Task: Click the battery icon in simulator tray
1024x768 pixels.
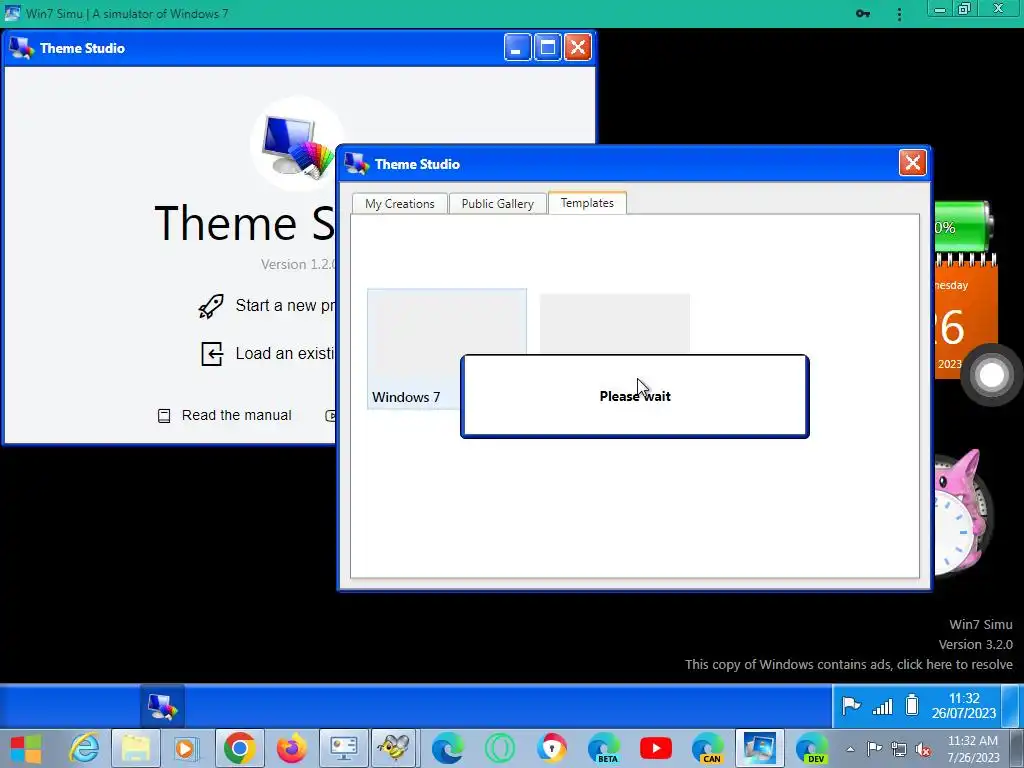Action: 912,705
